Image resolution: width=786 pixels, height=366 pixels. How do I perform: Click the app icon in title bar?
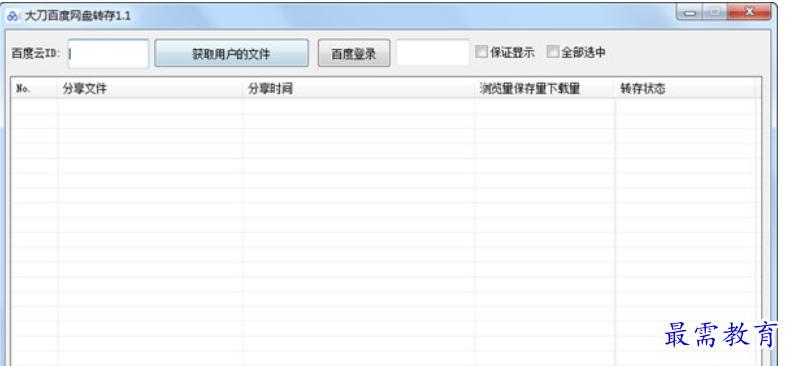12,16
